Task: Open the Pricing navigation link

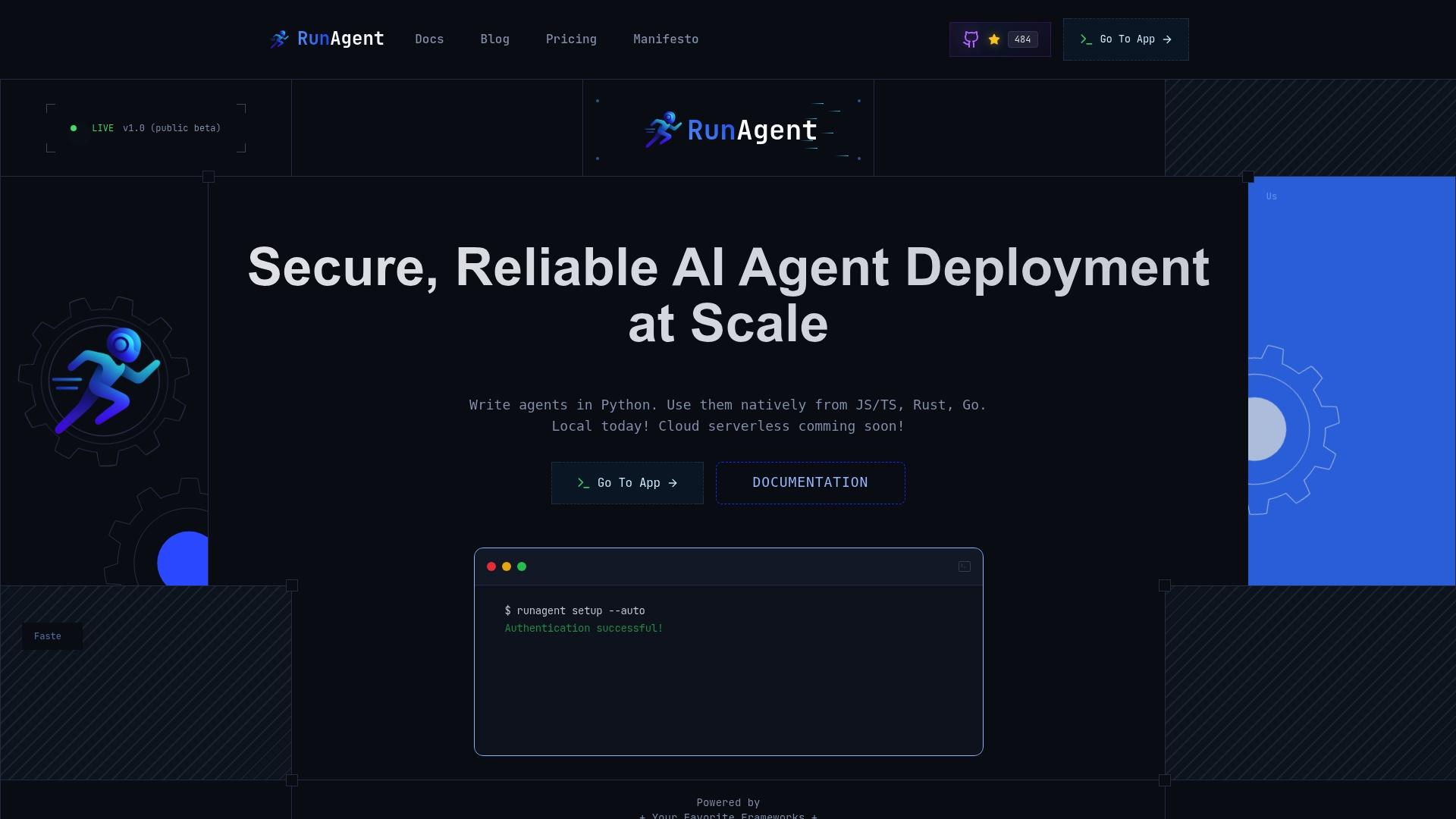Action: point(571,39)
